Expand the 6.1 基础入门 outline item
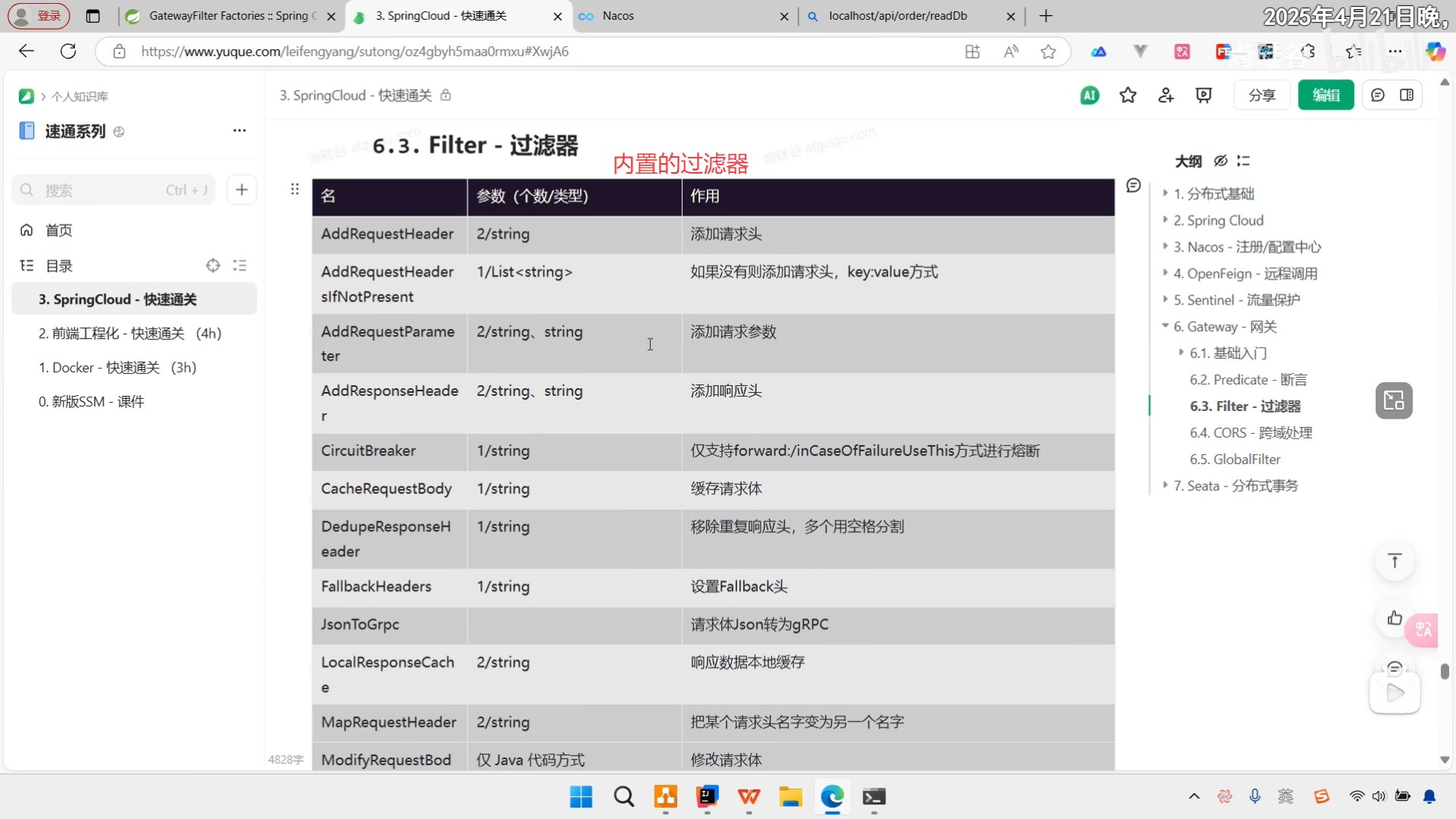This screenshot has width=1456, height=819. [x=1181, y=353]
